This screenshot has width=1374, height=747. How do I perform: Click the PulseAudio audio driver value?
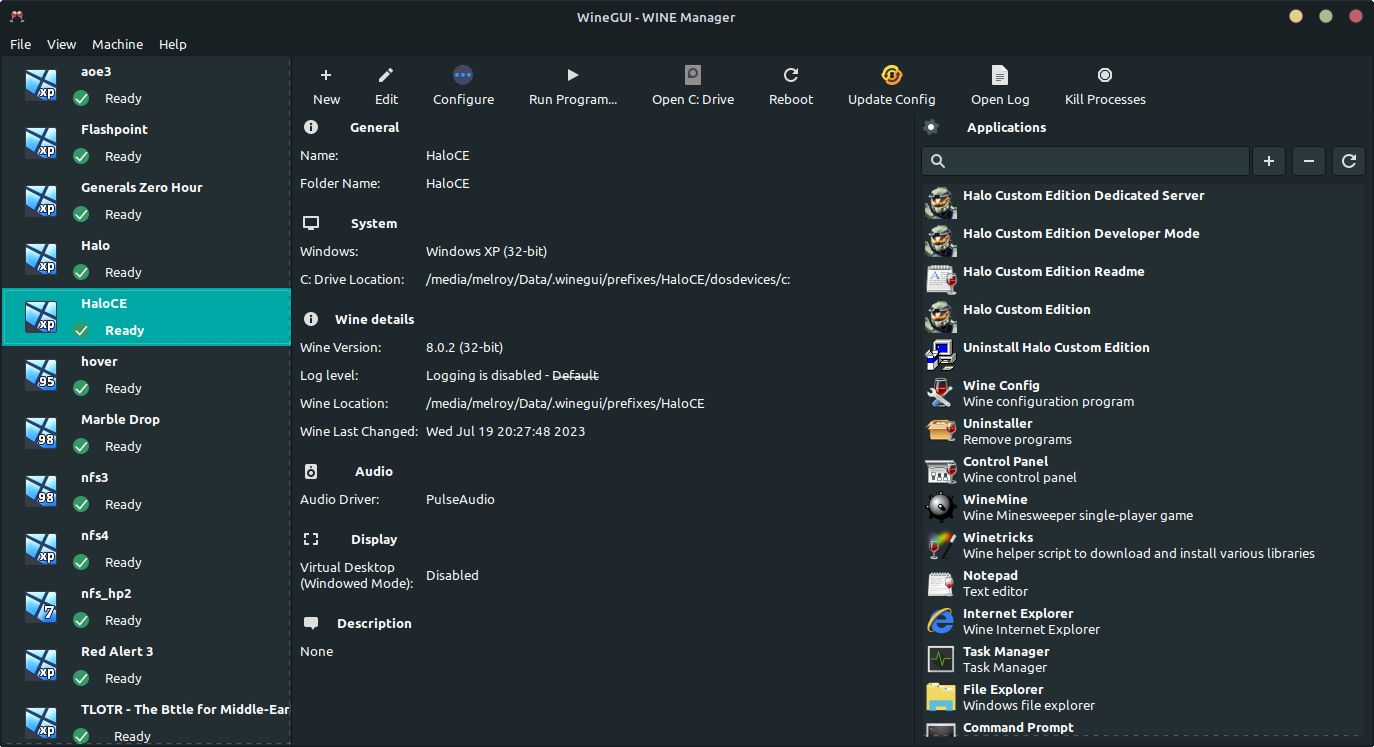(x=460, y=499)
